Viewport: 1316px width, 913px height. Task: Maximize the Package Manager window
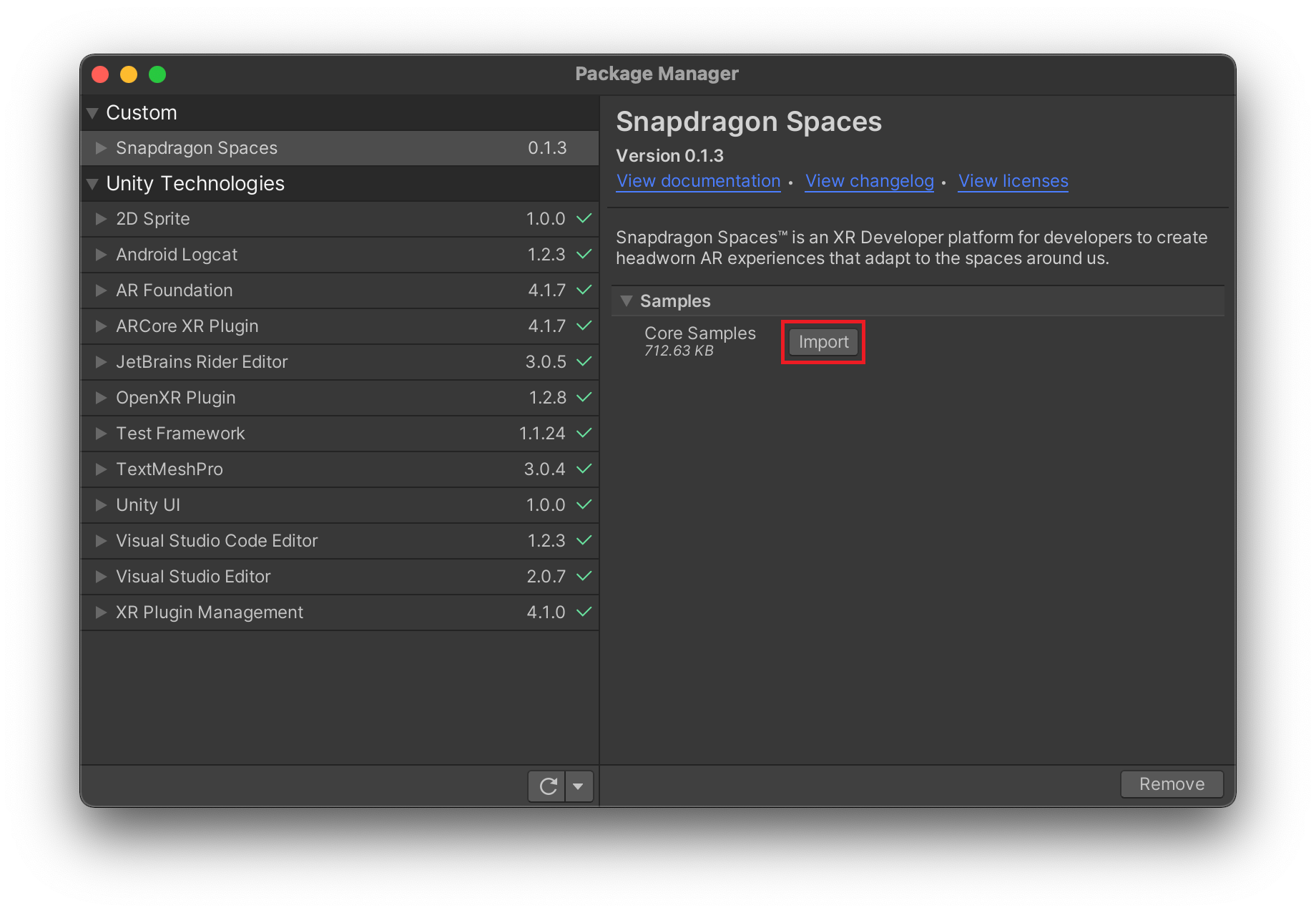157,74
